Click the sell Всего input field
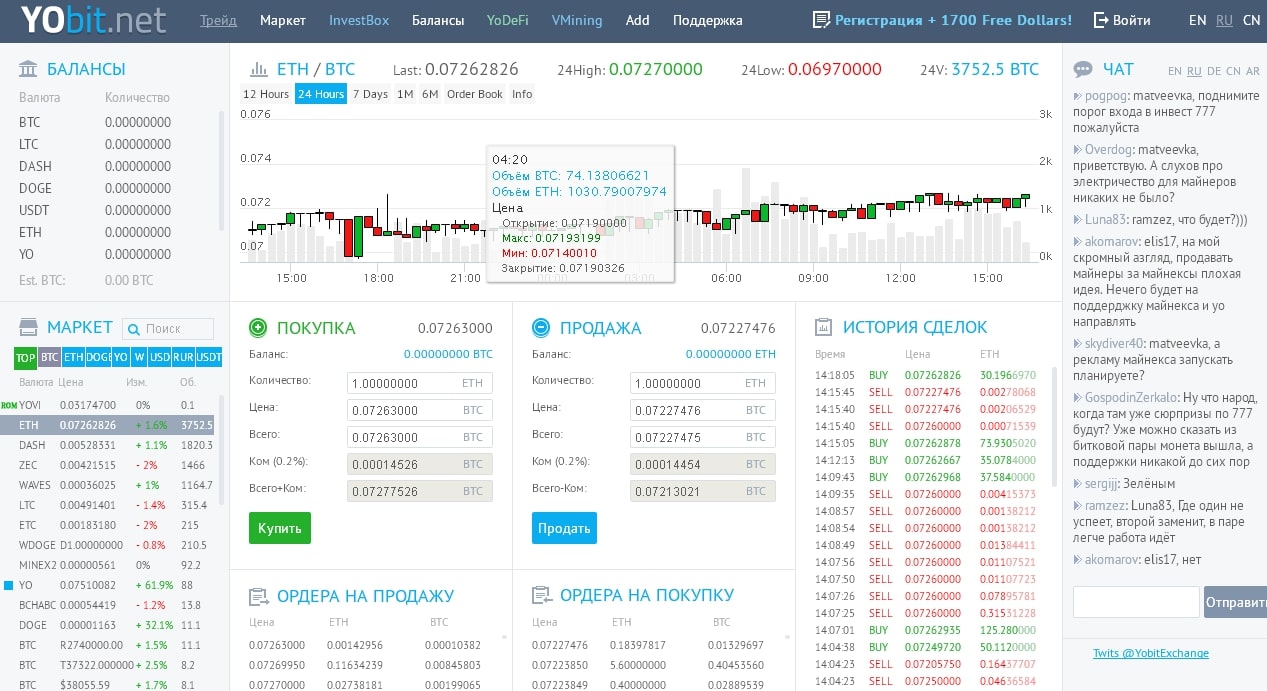Screen dimensions: 1267x691 (x=702, y=437)
